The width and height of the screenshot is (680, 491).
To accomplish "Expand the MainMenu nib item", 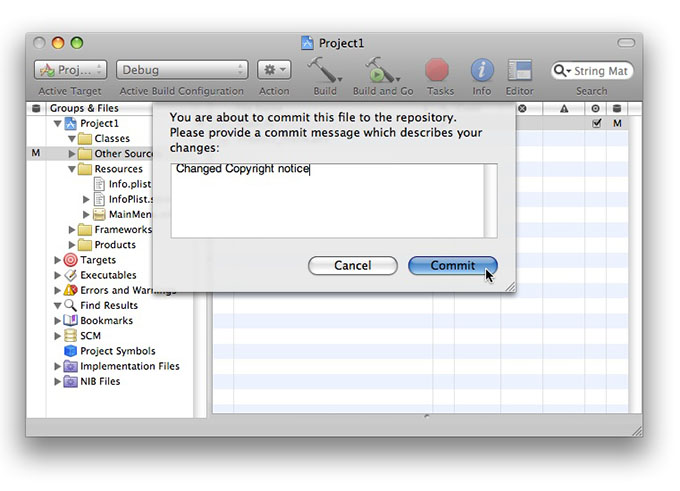I will [x=86, y=214].
